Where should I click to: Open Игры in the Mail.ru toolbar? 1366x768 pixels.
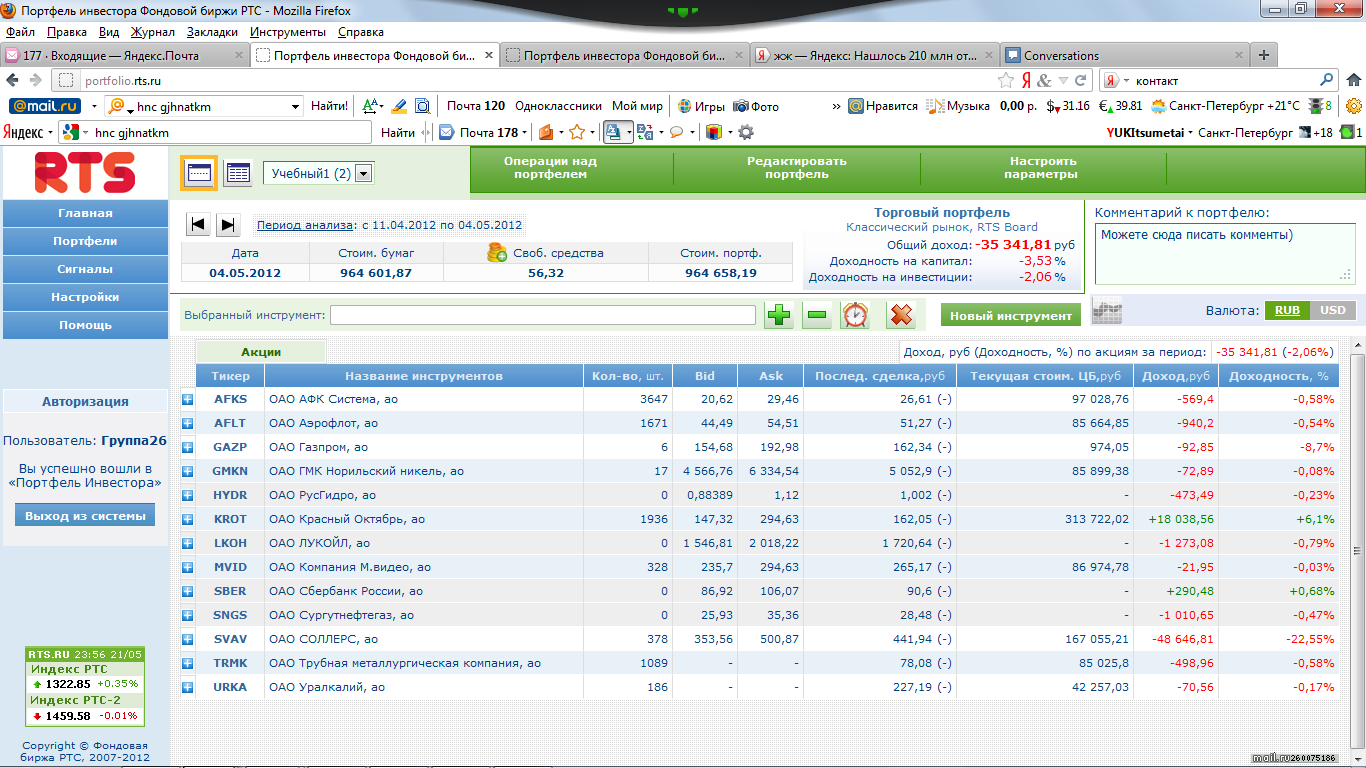click(x=701, y=106)
